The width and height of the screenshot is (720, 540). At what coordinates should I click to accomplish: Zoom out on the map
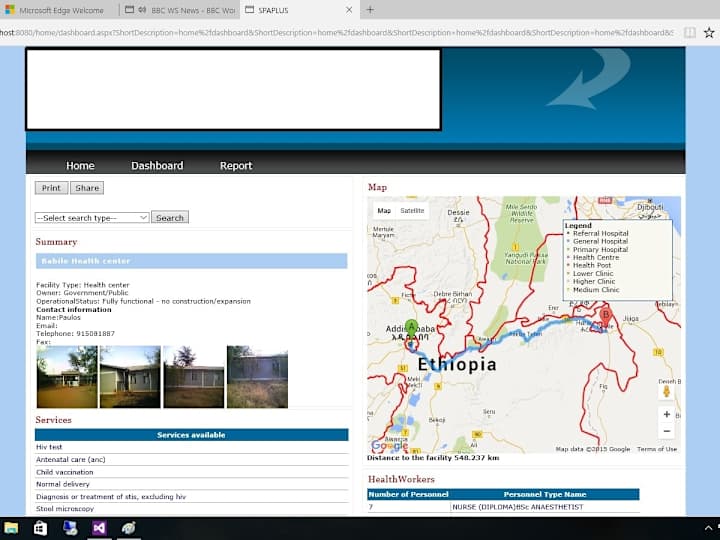pyautogui.click(x=667, y=431)
